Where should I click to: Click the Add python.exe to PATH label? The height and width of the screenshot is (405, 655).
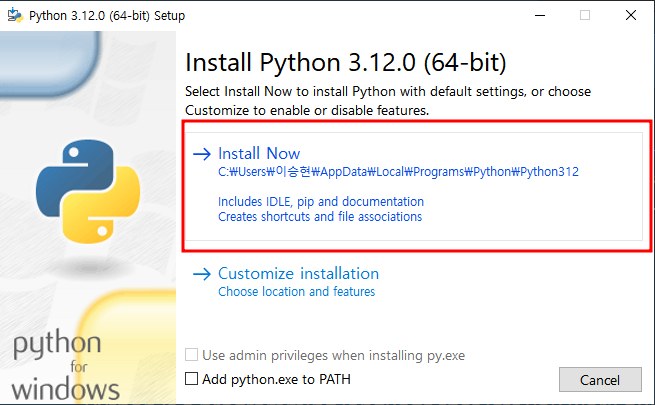277,379
